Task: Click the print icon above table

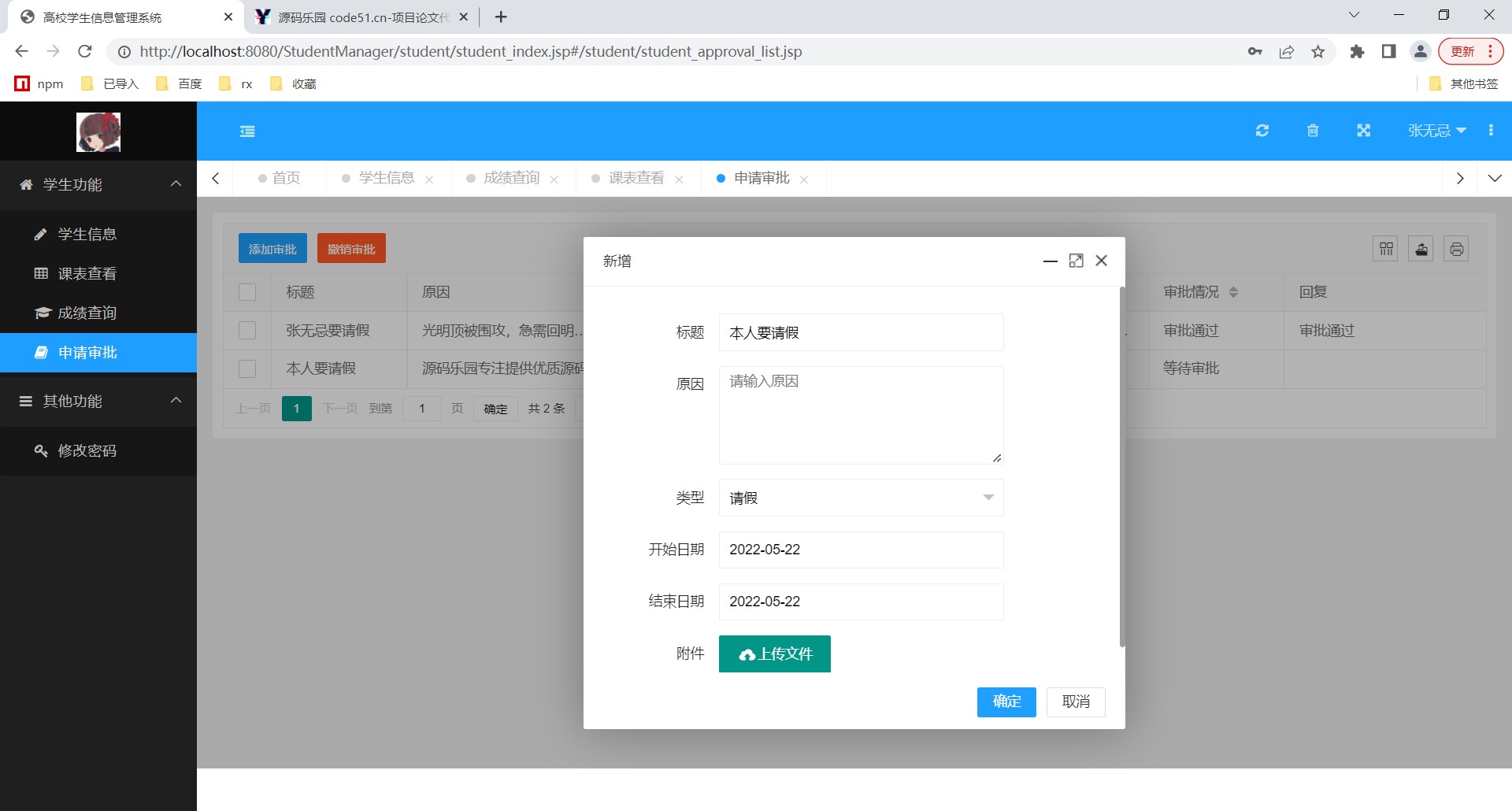Action: [x=1456, y=250]
